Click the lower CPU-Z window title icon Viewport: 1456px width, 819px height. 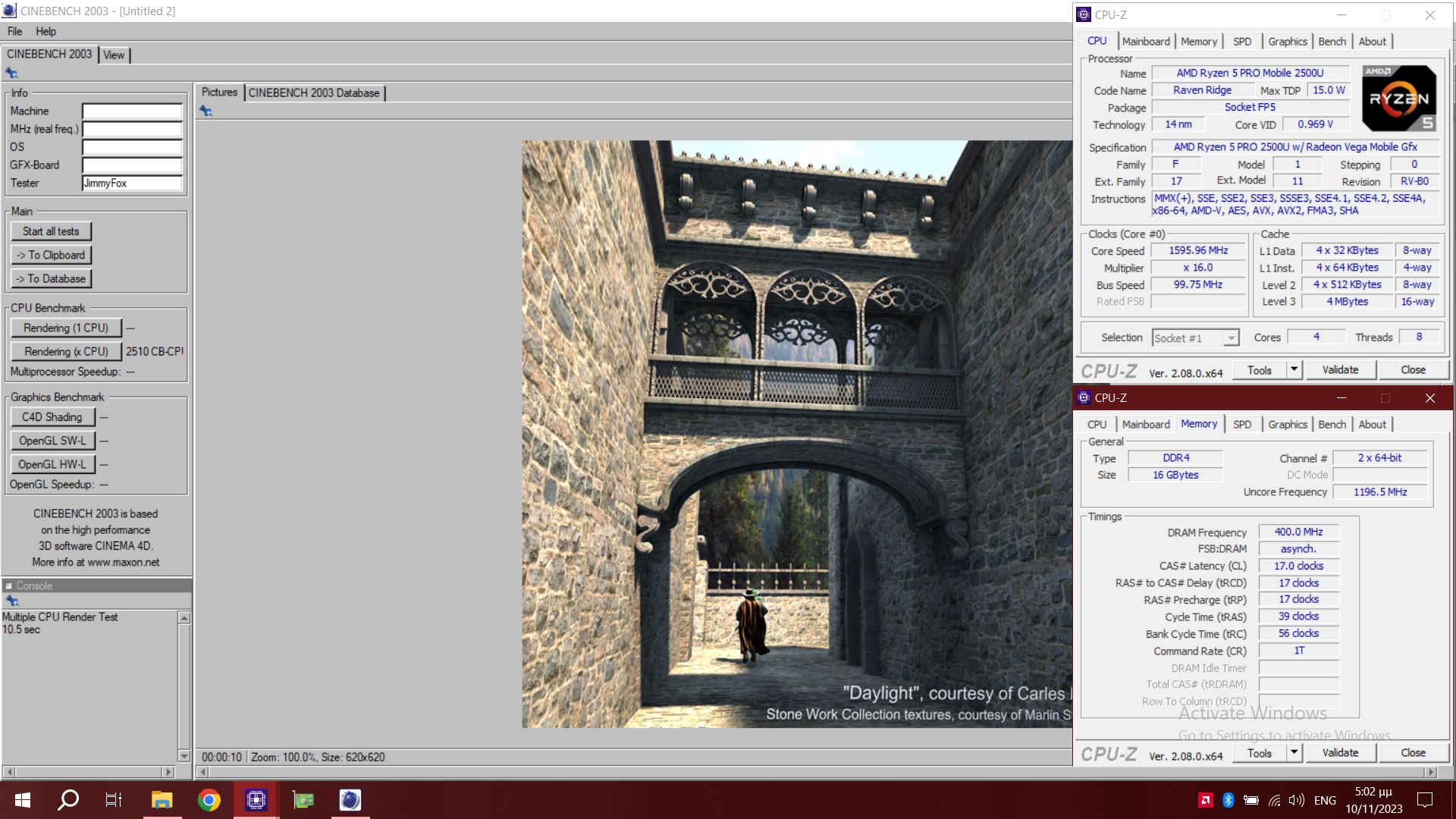(1084, 397)
